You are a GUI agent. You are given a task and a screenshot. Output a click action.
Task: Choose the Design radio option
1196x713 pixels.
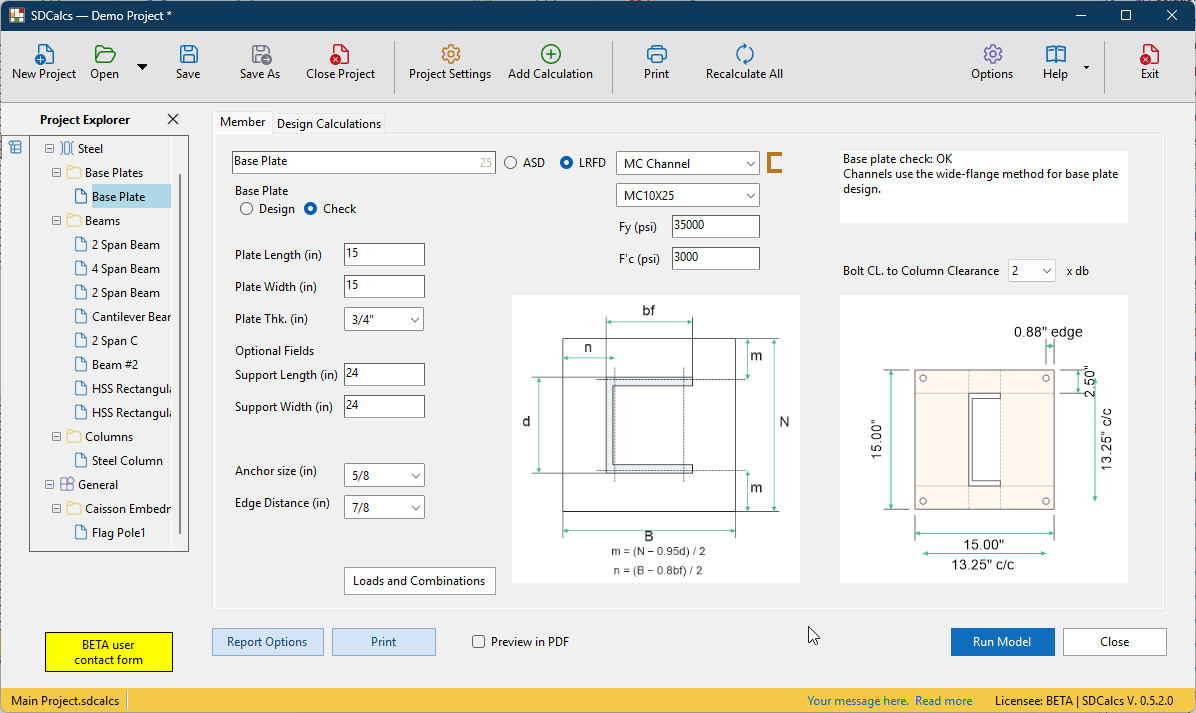246,209
